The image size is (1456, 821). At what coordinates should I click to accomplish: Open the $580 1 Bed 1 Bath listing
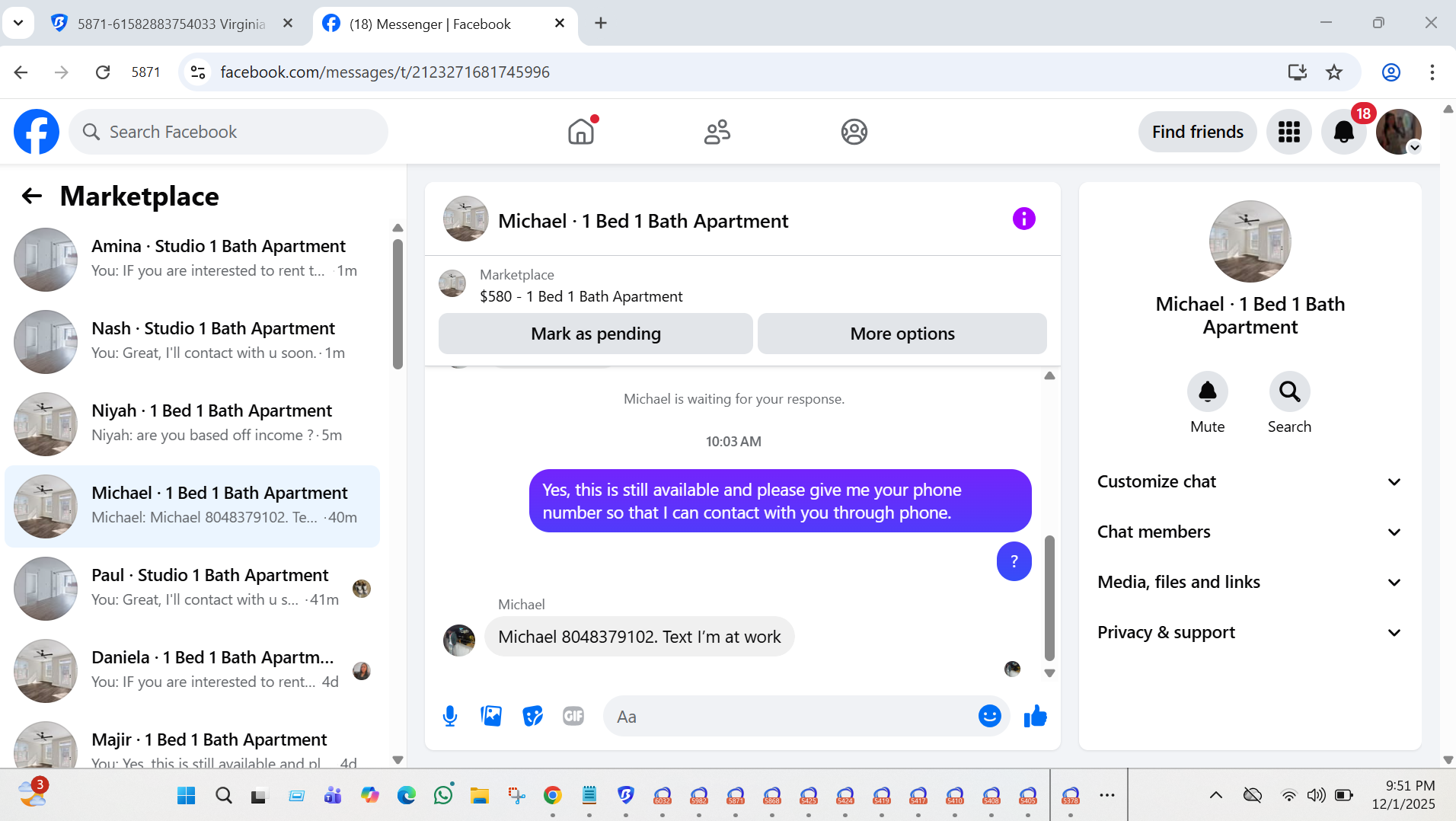(x=581, y=296)
